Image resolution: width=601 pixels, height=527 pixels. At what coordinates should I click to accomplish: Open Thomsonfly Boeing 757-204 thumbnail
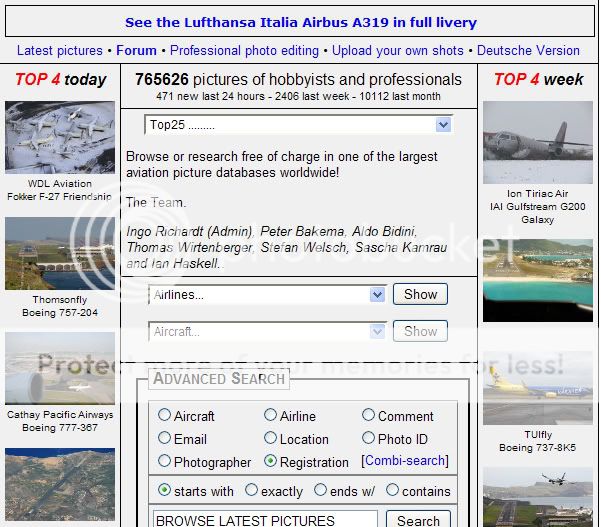point(60,253)
